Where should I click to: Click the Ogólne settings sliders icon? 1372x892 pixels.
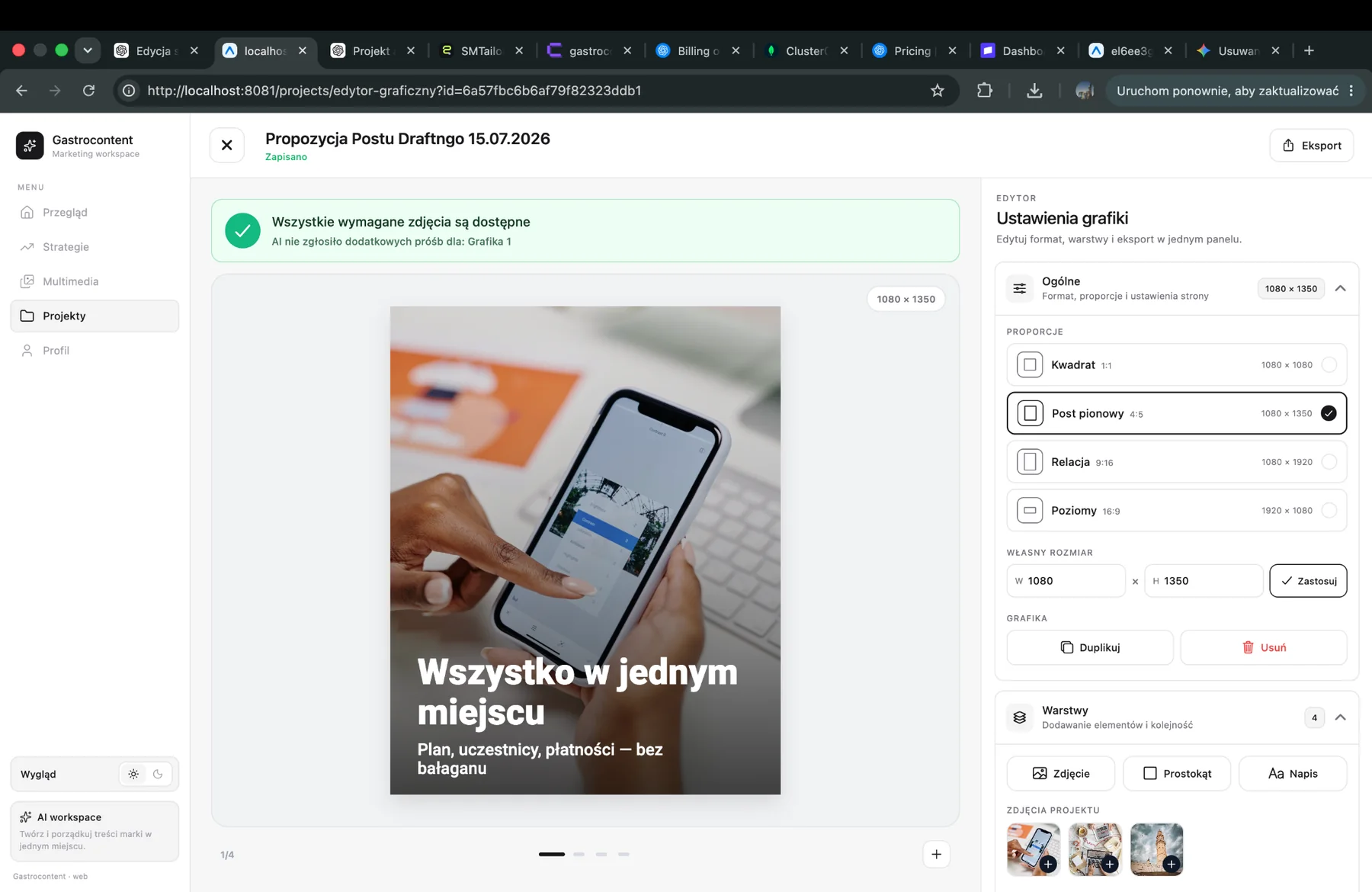click(1020, 288)
